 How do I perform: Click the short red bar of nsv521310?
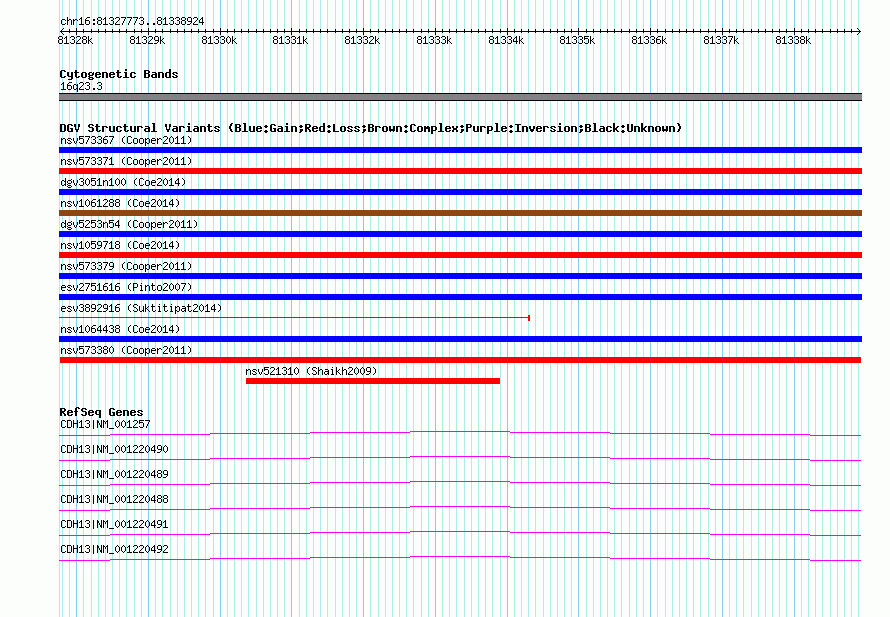[x=373, y=381]
